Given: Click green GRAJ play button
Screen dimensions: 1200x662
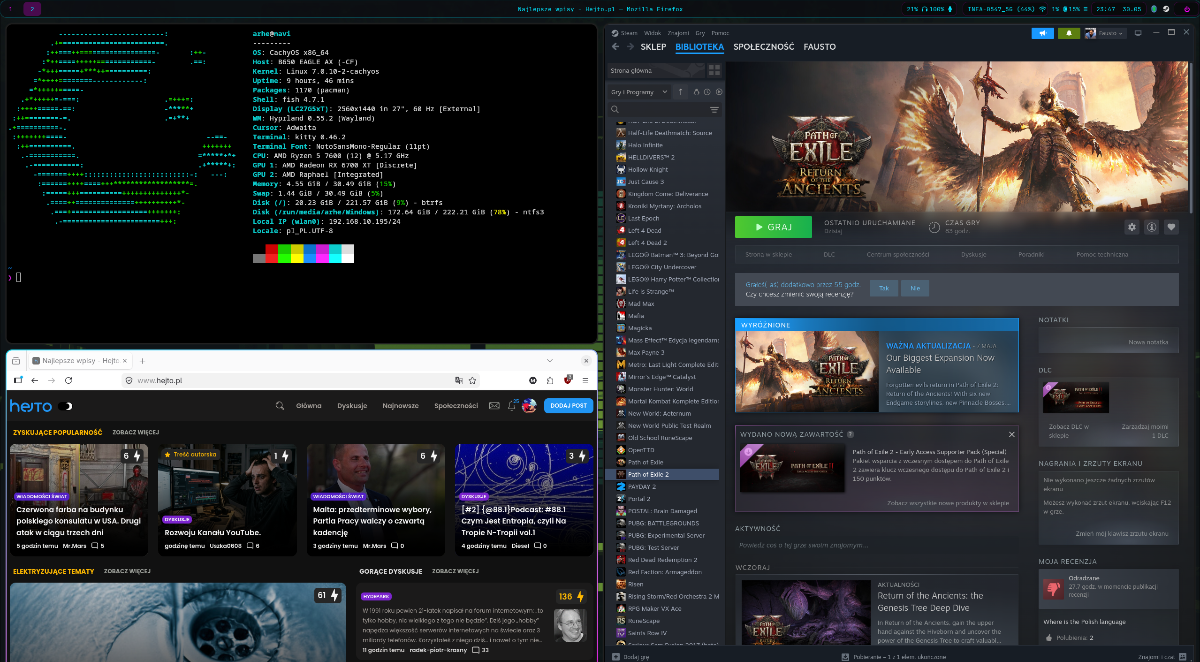Looking at the screenshot, I should pos(773,227).
